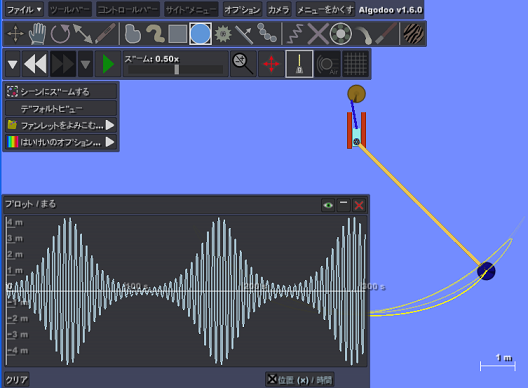Click the クリア button in plot

click(16, 380)
